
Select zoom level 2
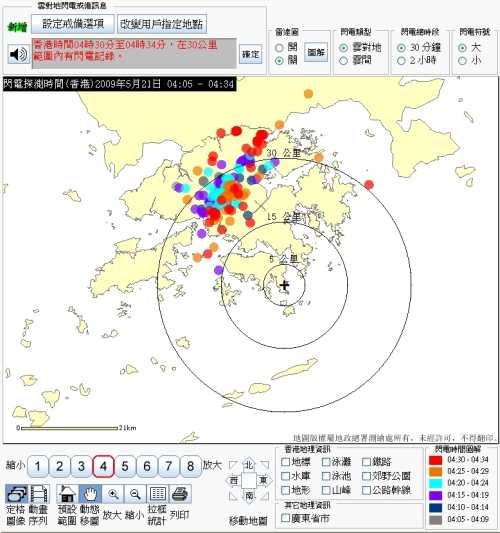click(x=59, y=466)
